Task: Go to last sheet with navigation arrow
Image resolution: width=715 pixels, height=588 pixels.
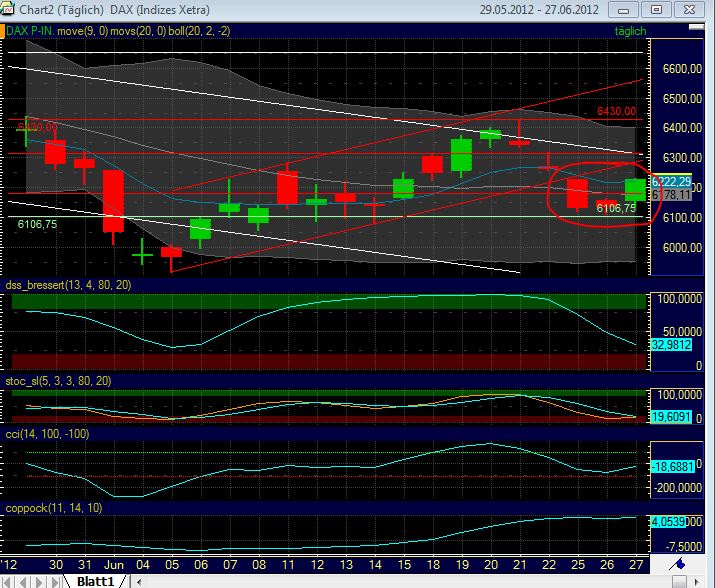Action: (55, 582)
